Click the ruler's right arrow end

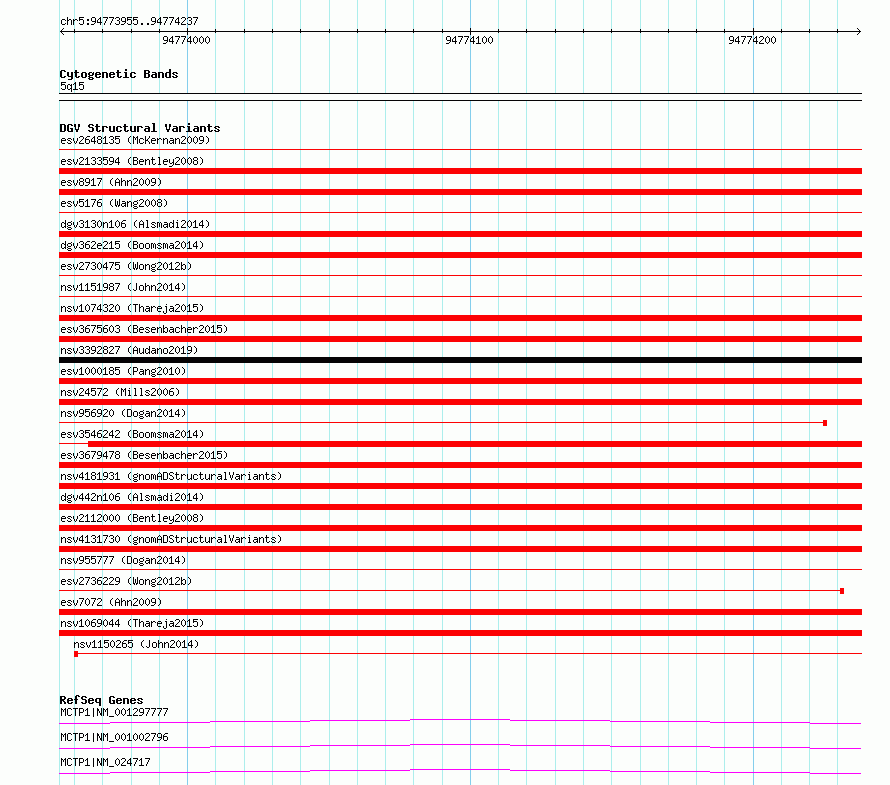pyautogui.click(x=858, y=31)
